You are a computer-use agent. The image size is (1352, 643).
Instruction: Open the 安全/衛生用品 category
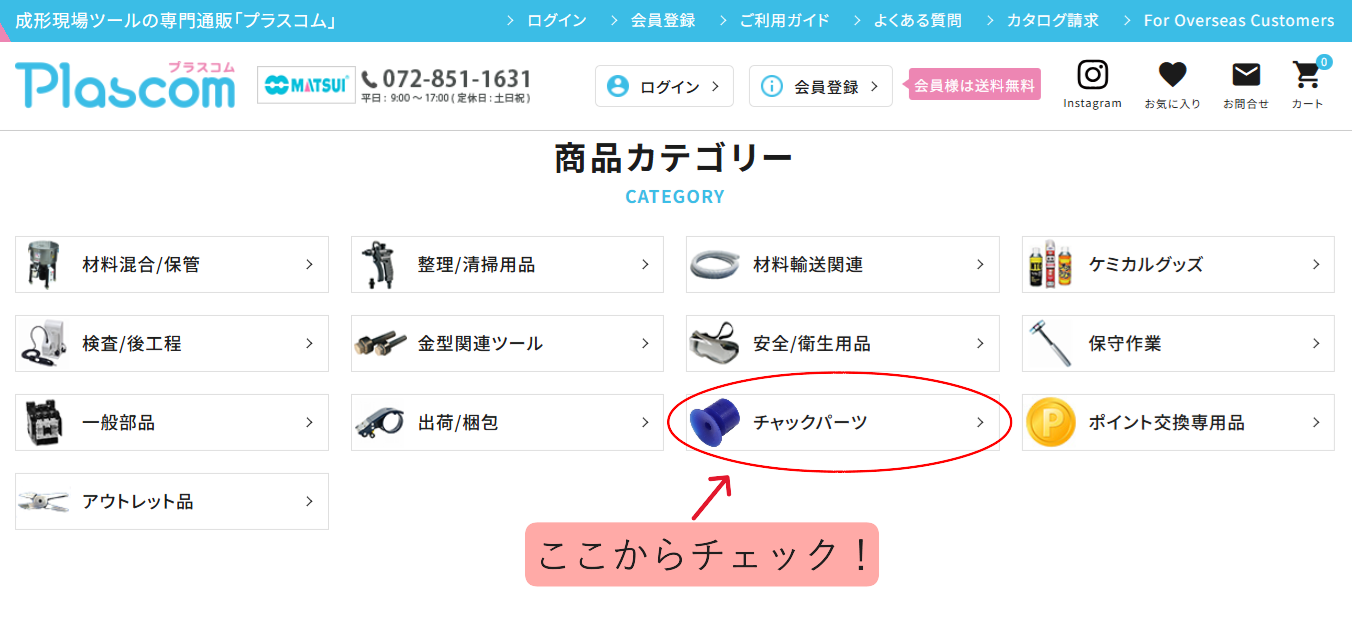842,343
